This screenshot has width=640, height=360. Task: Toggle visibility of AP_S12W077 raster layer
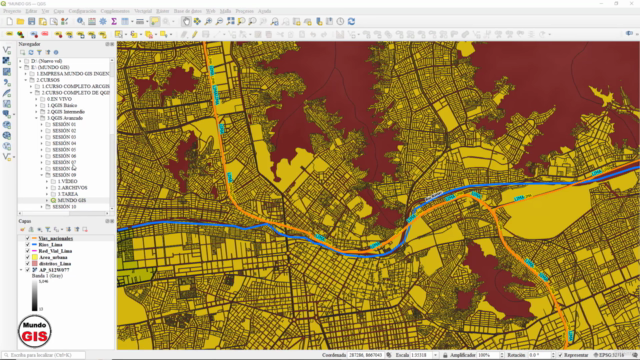pos(28,270)
